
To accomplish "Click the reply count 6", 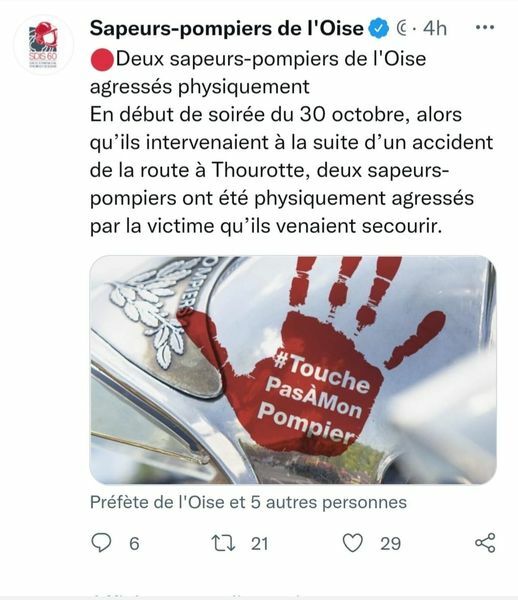I will click(134, 544).
